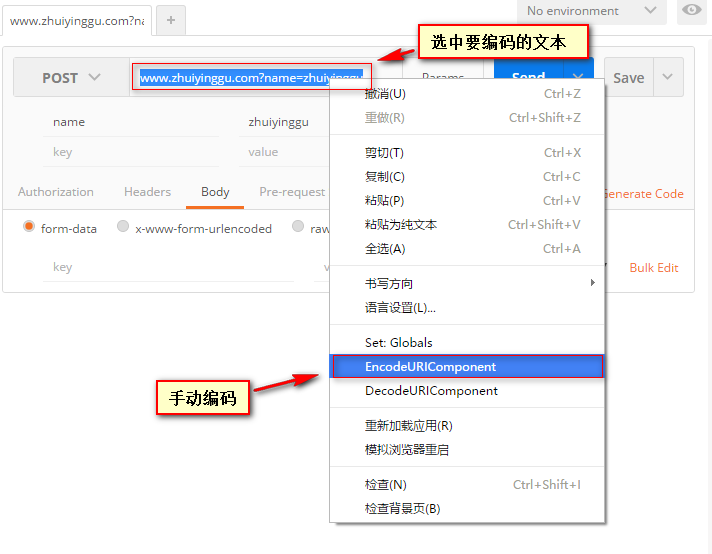Screen dimensions: 712x554
Task: Select the www.zhuiyinggu.com request tab
Action: point(77,21)
